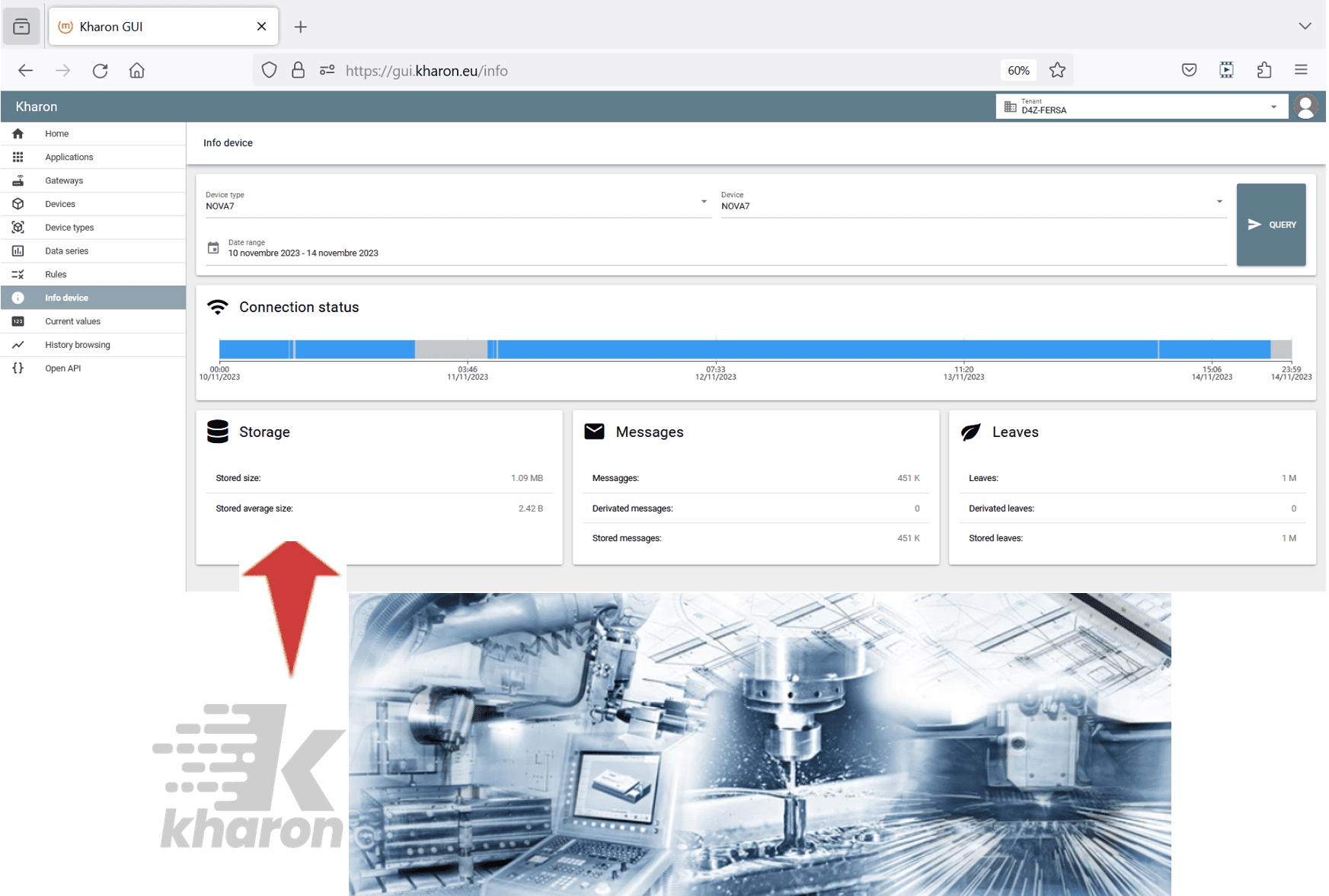Expand the Device type NOVA7 dropdown

(x=704, y=202)
